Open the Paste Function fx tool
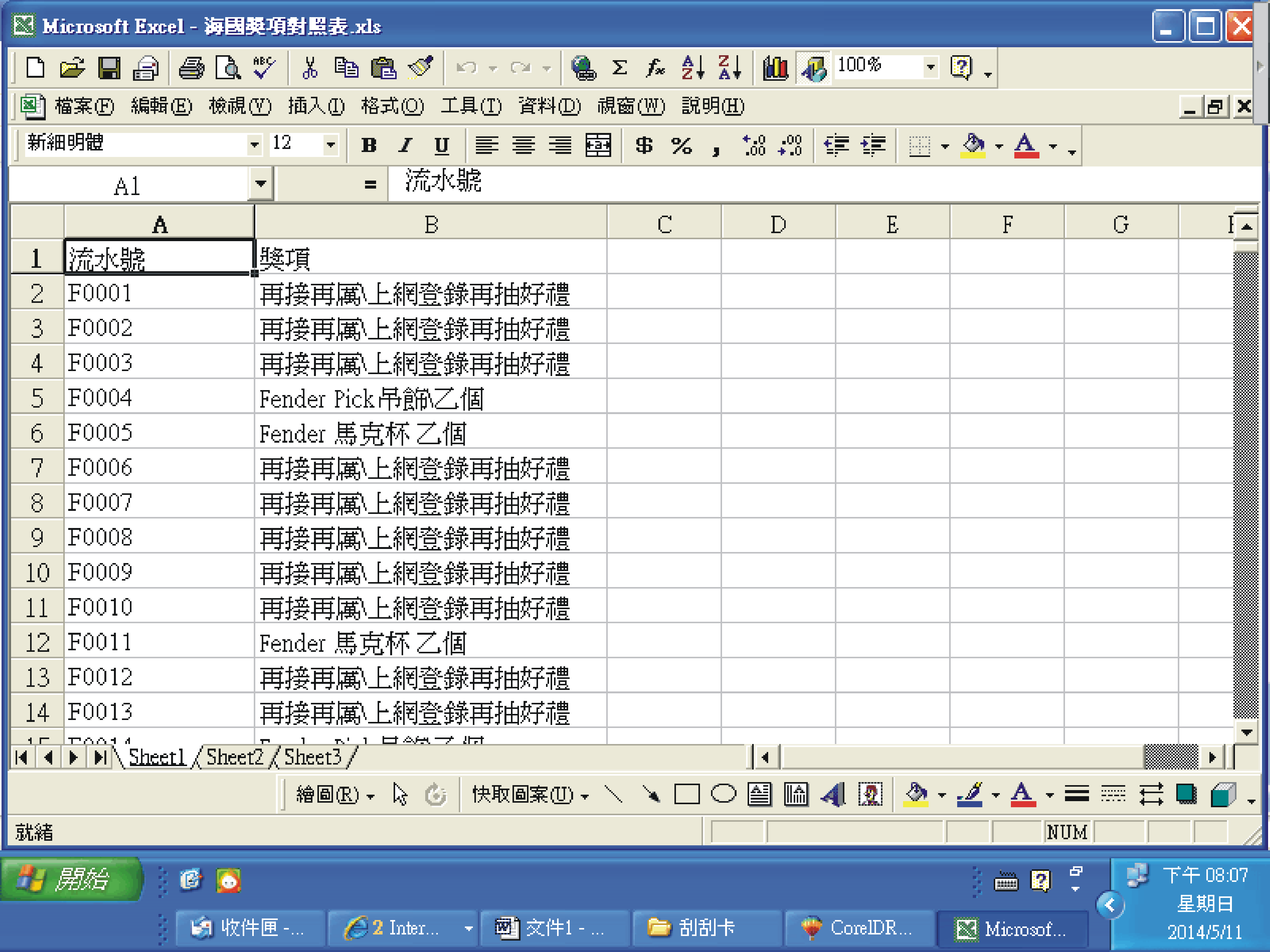 (656, 68)
